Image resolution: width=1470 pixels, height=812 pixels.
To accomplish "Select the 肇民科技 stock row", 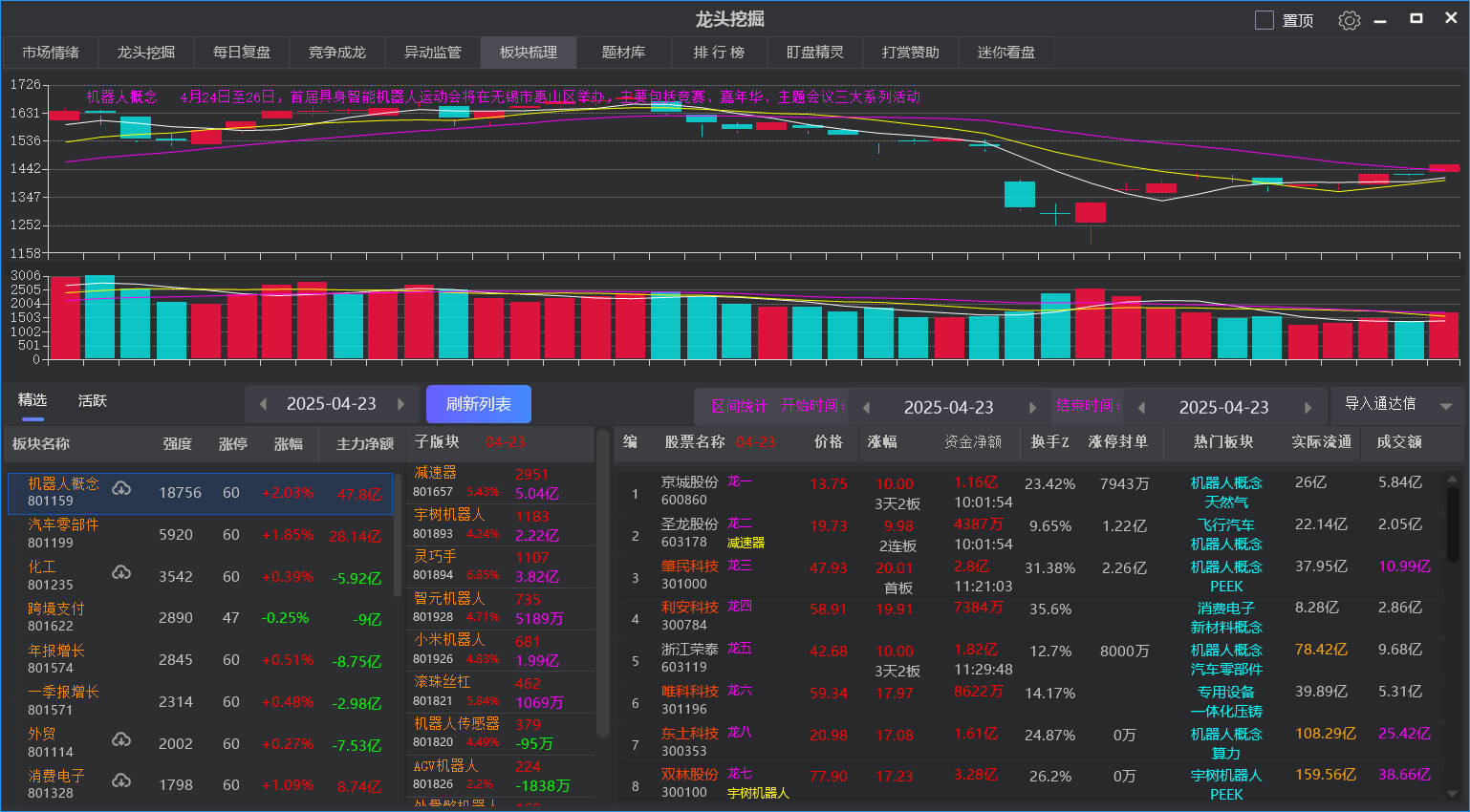I will 1028,576.
